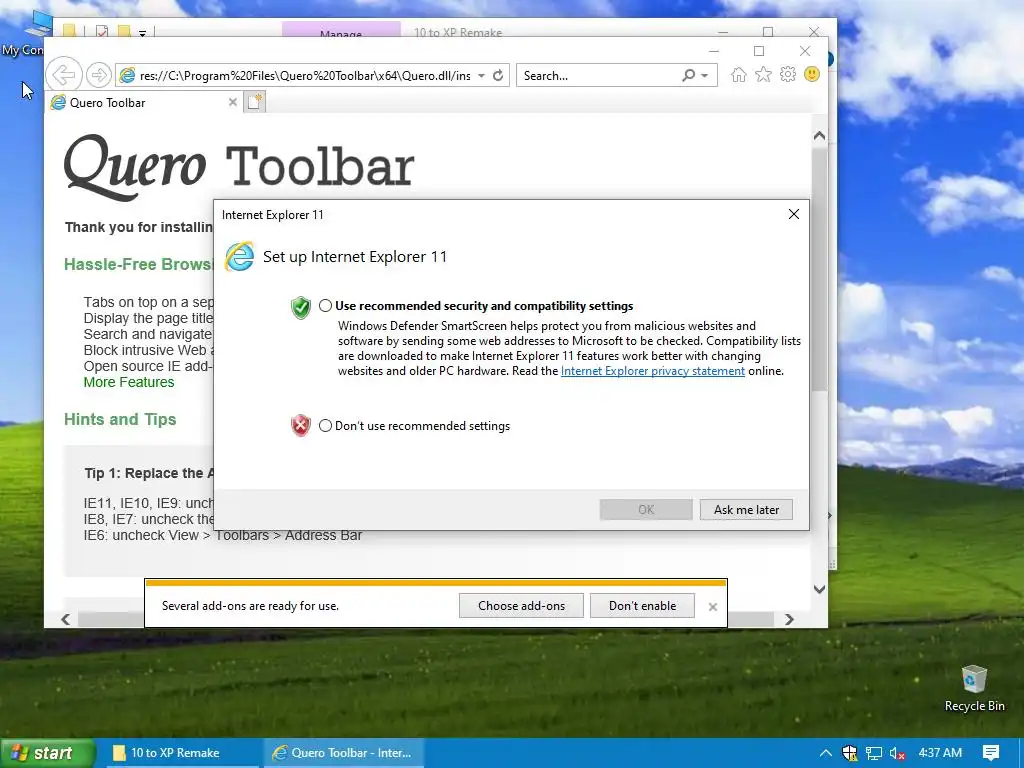Select Use recommended security settings radio

(325, 306)
